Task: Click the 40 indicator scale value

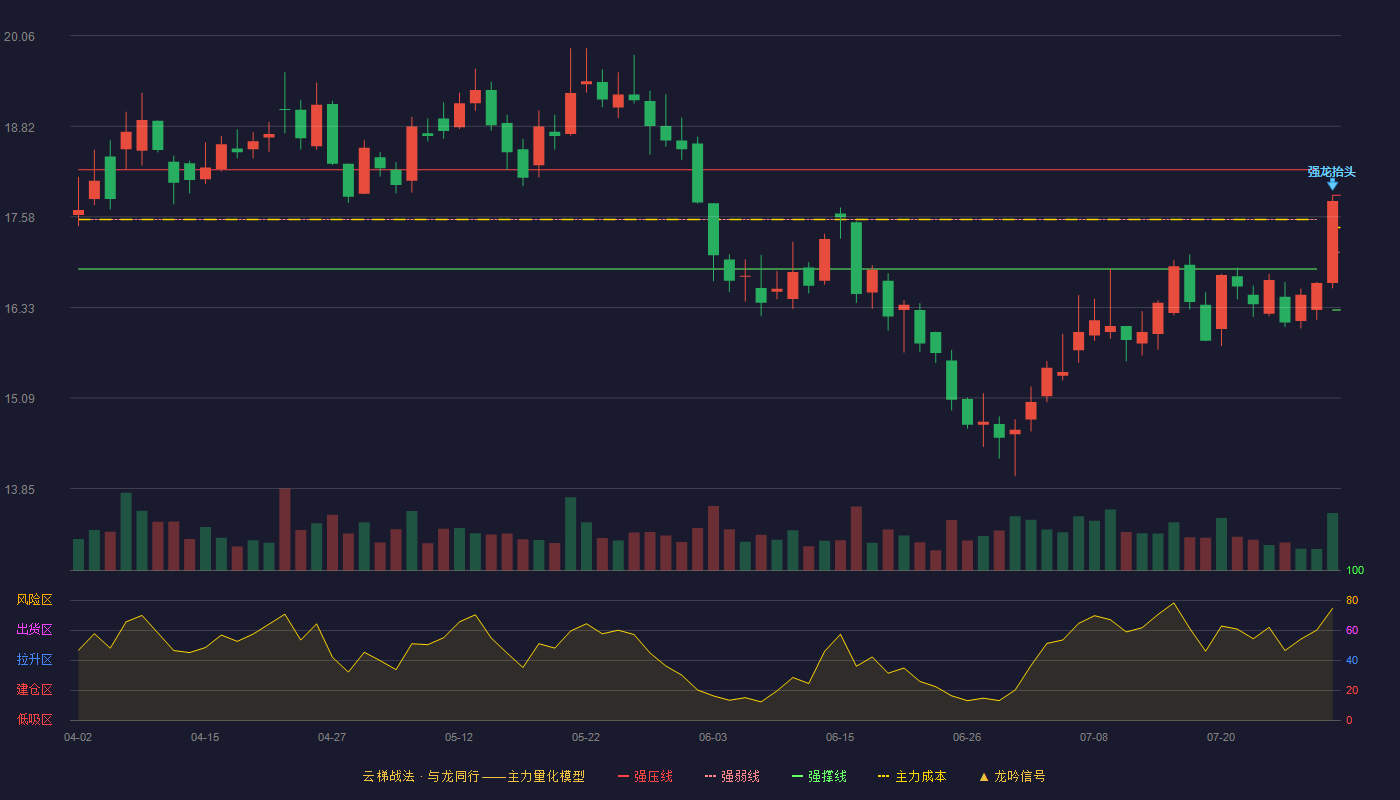Action: tap(1352, 660)
